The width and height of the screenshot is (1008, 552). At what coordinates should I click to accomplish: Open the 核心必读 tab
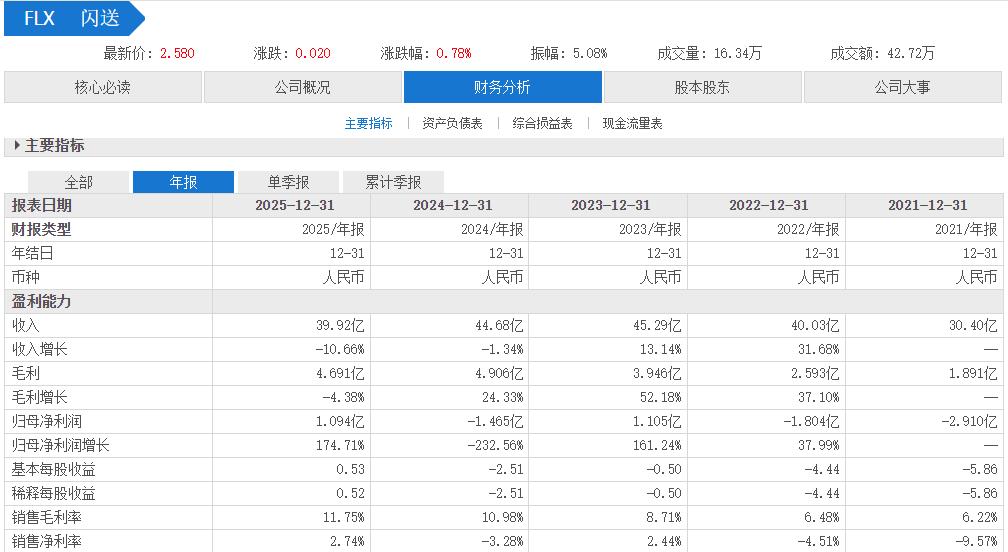pos(103,87)
